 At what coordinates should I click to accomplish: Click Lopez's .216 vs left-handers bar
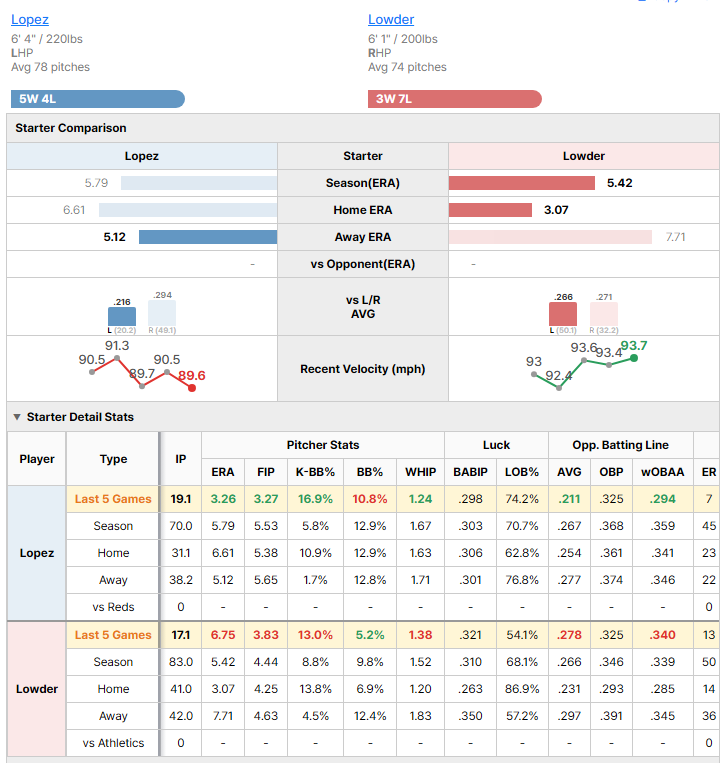[122, 316]
